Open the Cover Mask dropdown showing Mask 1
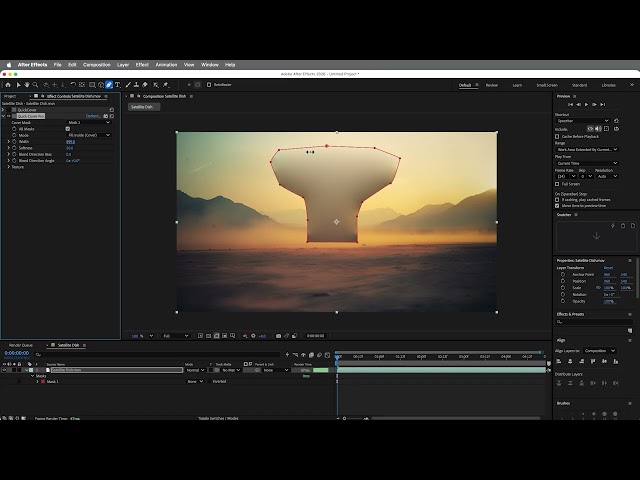The image size is (640, 480). pos(89,122)
